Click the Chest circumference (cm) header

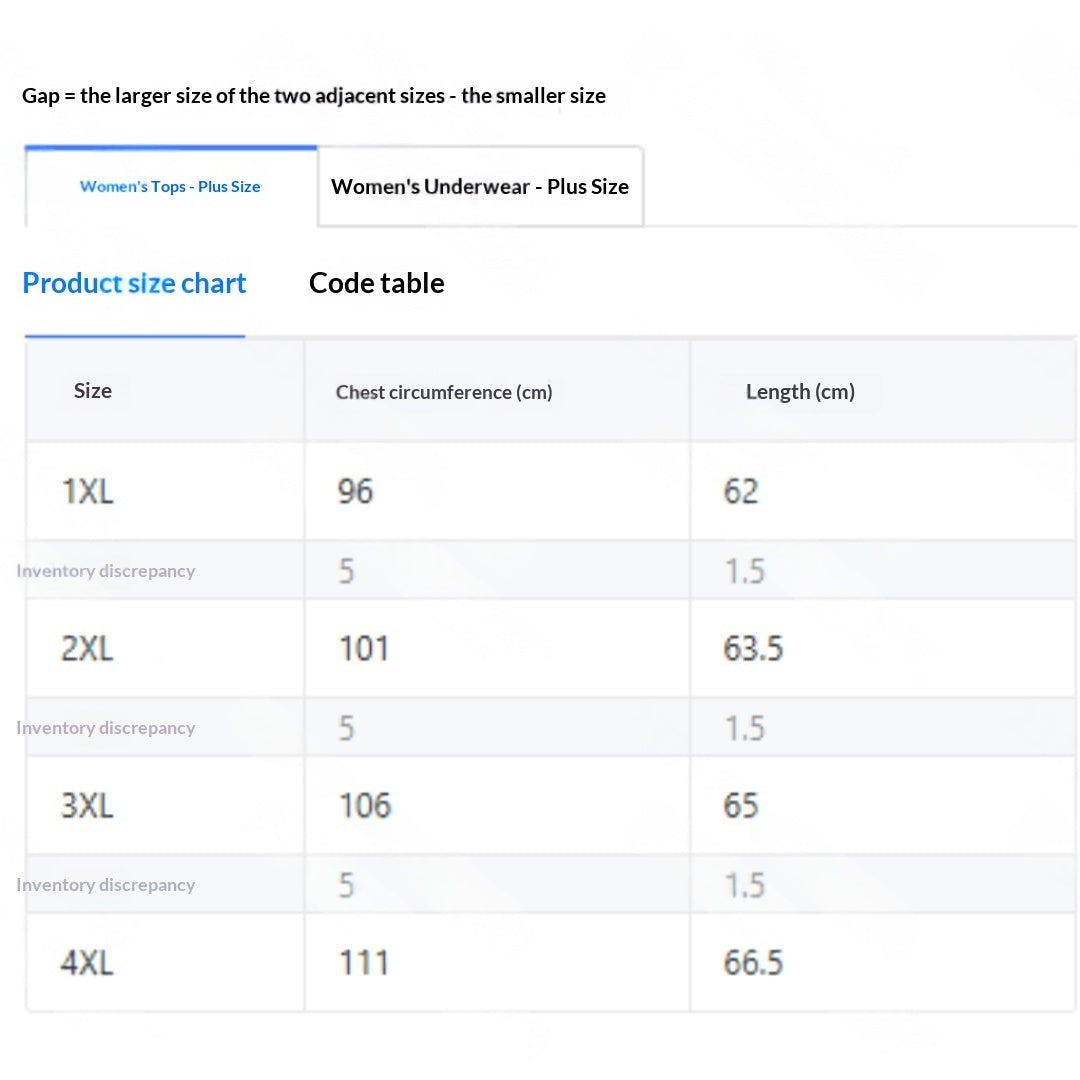pyautogui.click(x=444, y=392)
